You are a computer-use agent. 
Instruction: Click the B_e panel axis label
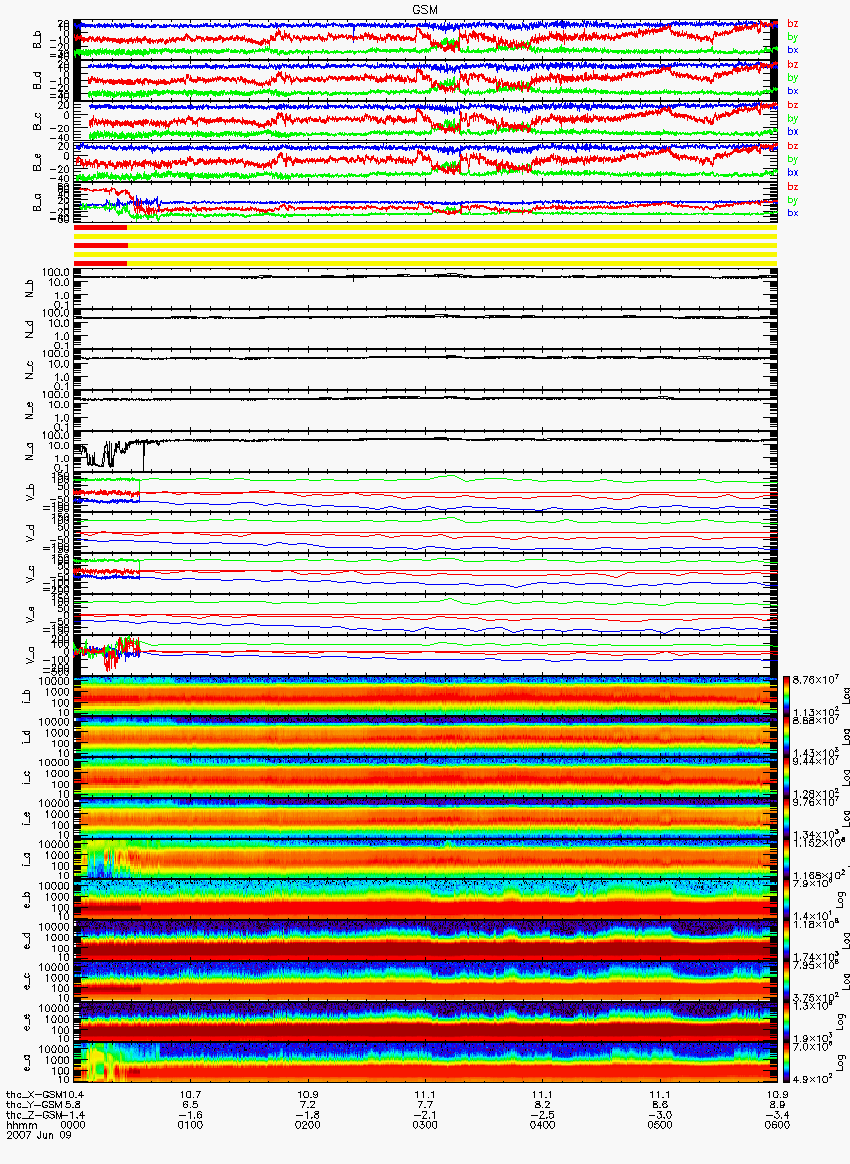point(37,162)
